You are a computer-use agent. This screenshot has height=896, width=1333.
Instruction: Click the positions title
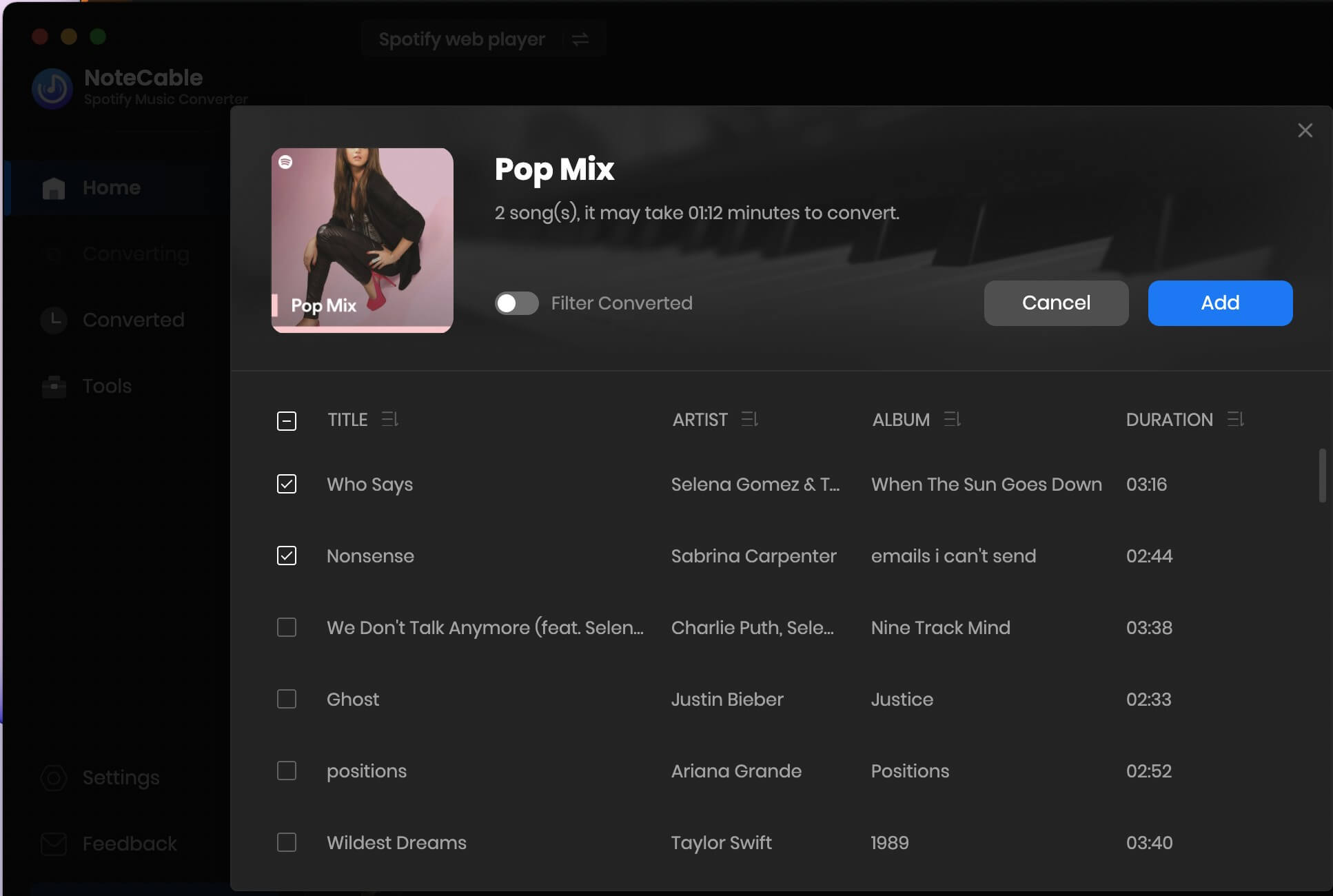(367, 771)
